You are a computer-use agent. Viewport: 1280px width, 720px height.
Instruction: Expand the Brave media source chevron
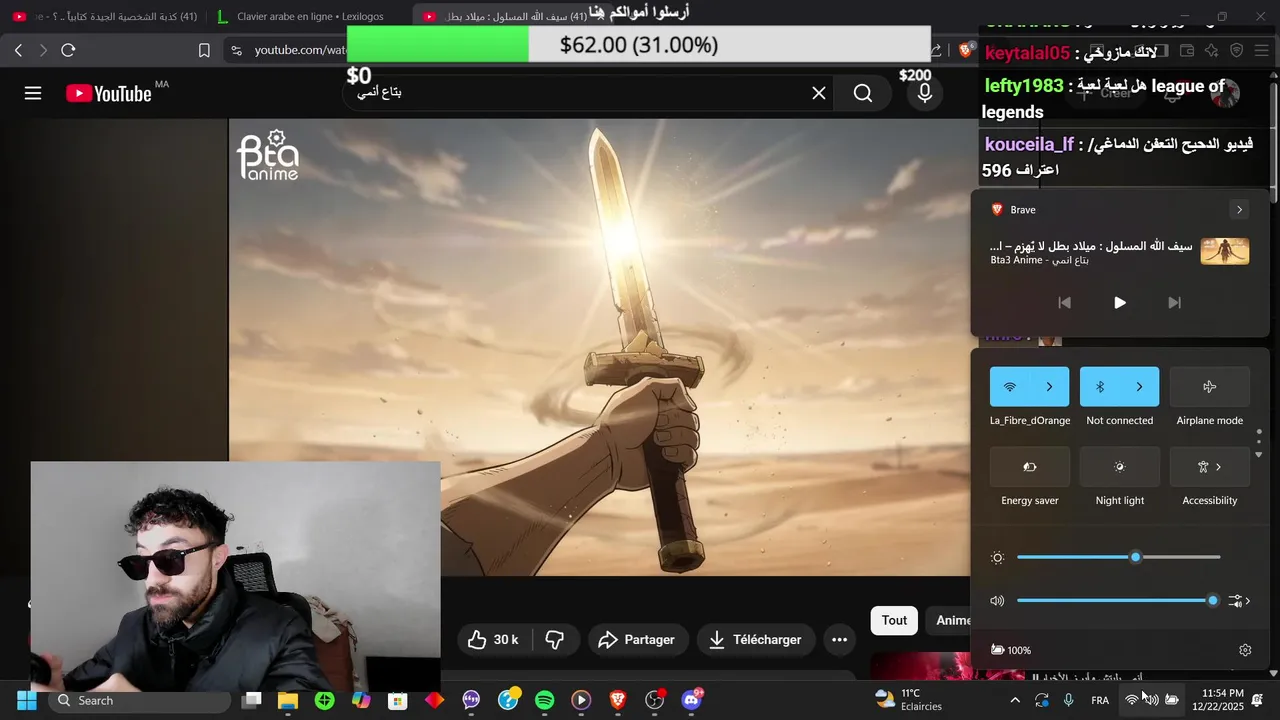[x=1239, y=210]
